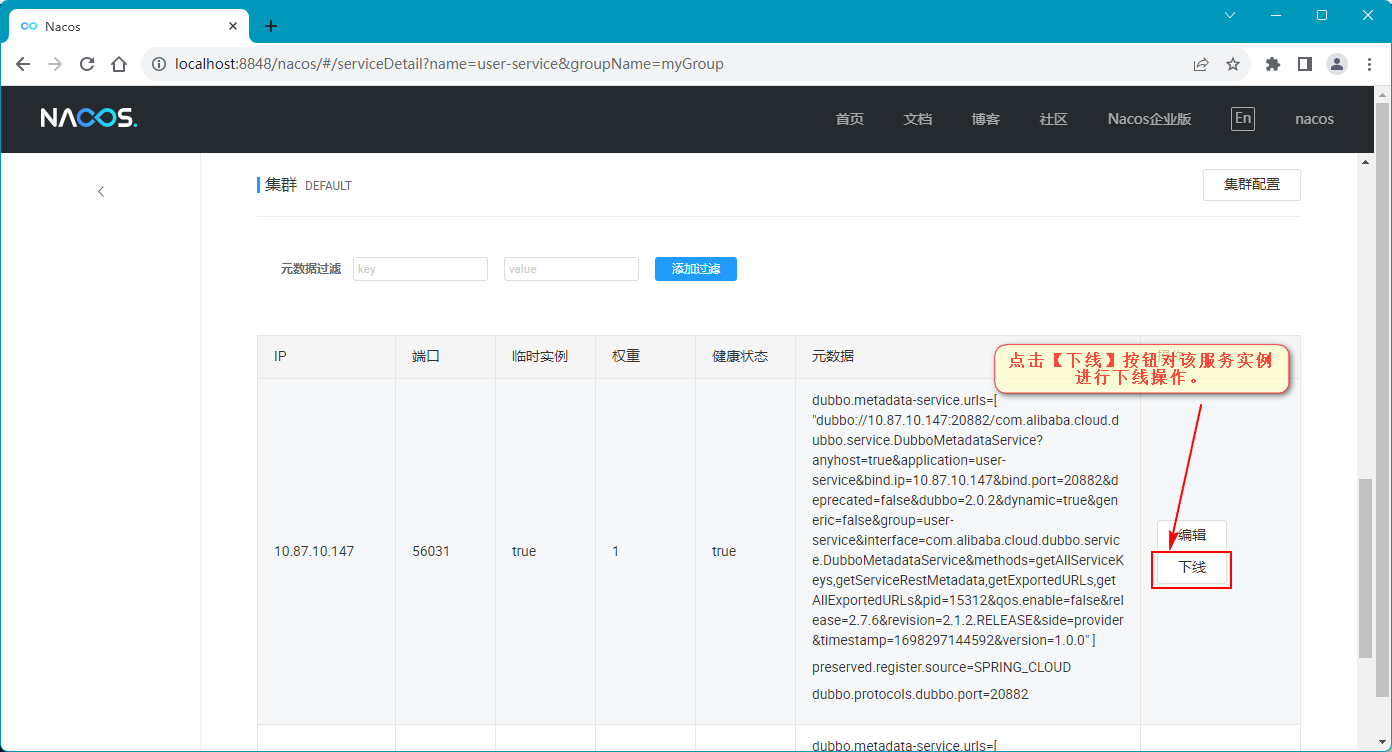
Task: Click the 添加过滤 button
Action: tap(696, 269)
